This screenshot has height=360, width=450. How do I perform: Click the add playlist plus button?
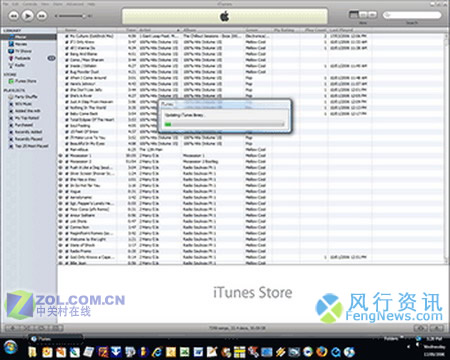[x=13, y=328]
